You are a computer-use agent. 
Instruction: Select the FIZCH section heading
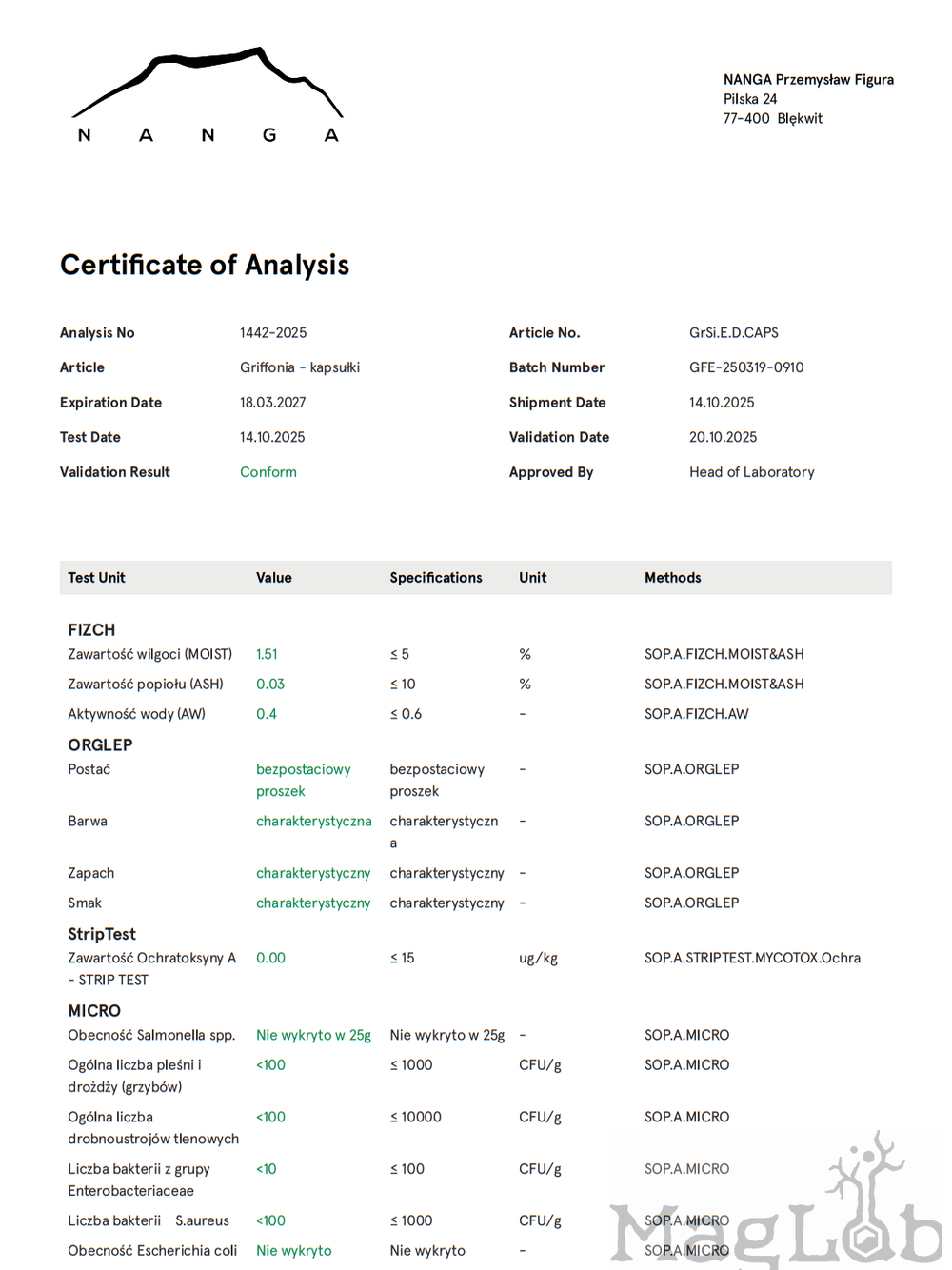[x=91, y=630]
